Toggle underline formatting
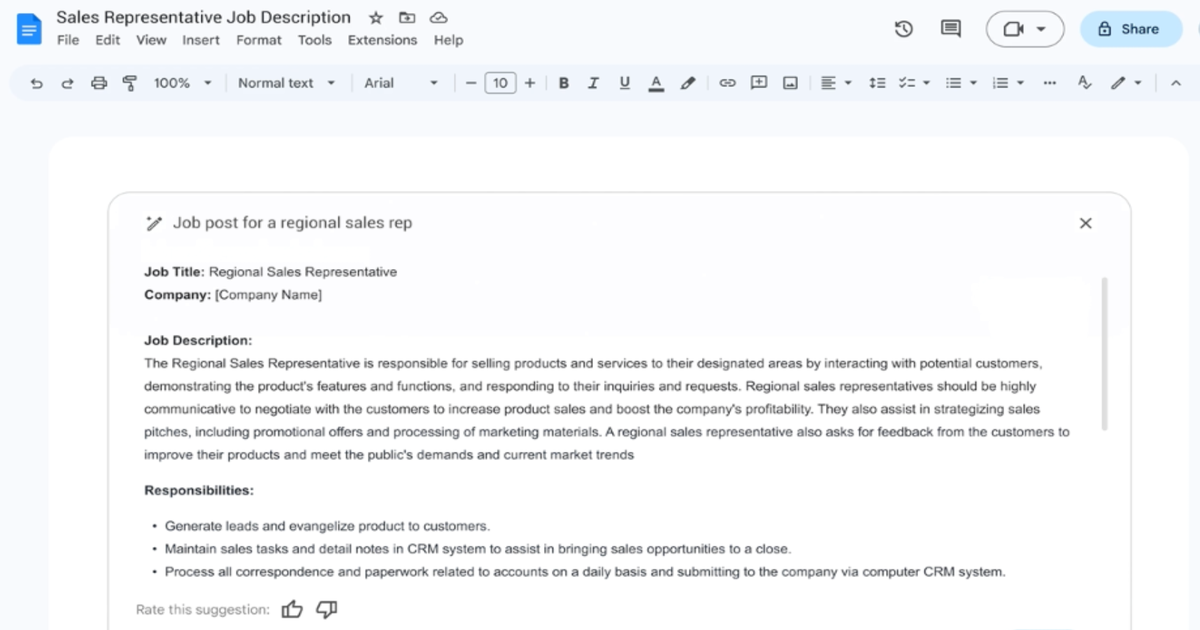 coord(624,83)
